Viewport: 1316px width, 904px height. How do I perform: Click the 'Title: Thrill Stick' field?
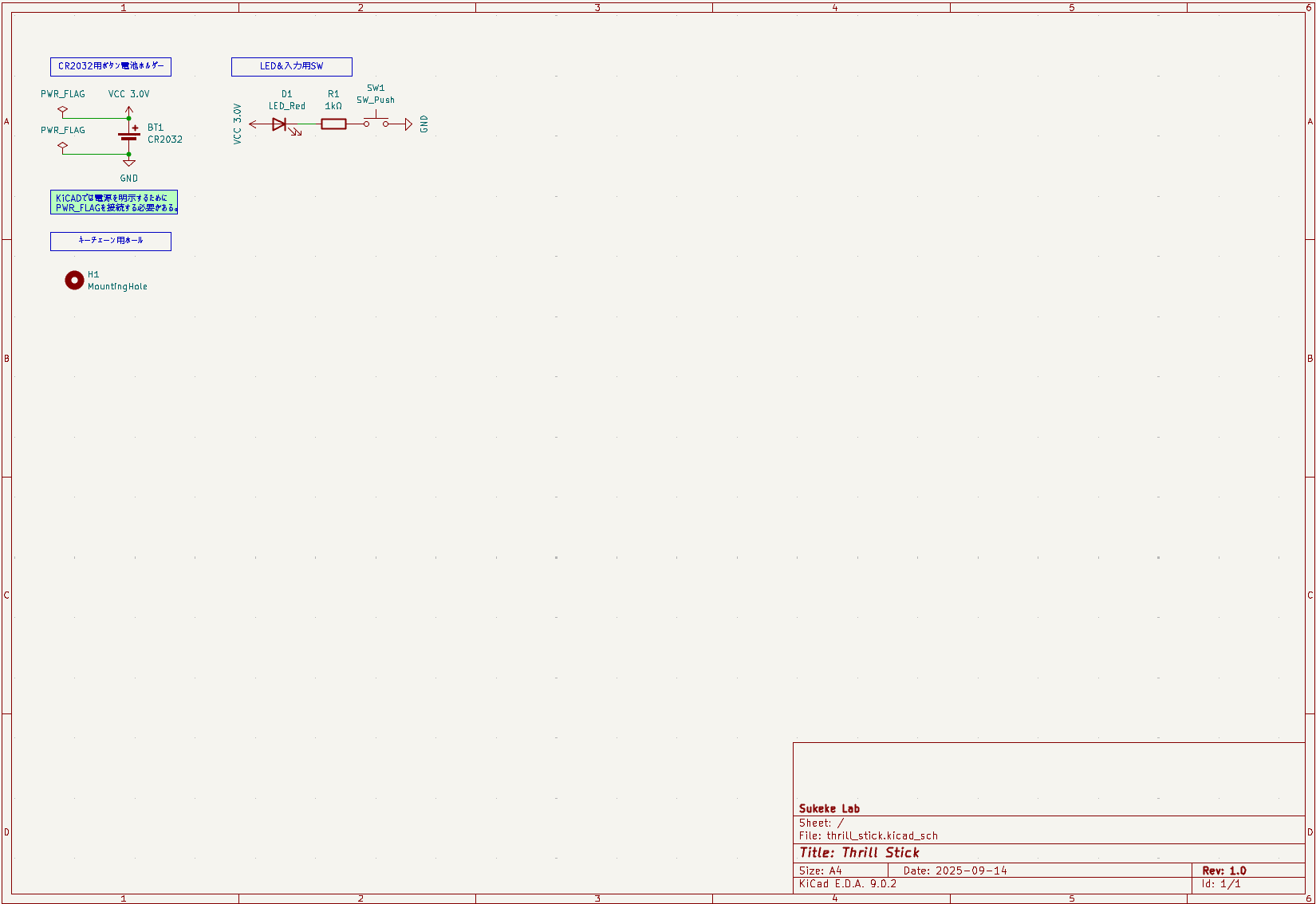pyautogui.click(x=859, y=853)
